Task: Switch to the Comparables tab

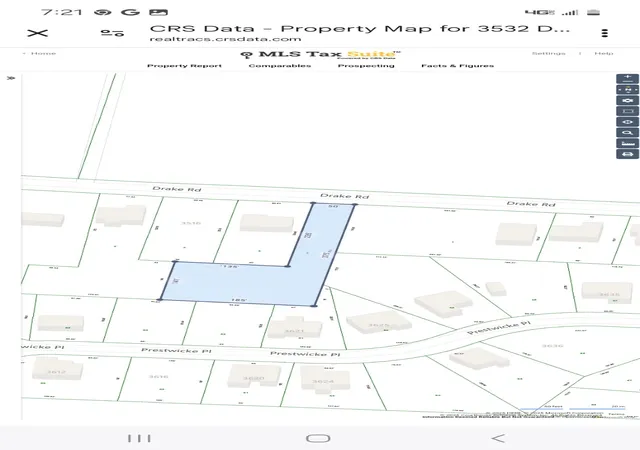Action: point(280,66)
